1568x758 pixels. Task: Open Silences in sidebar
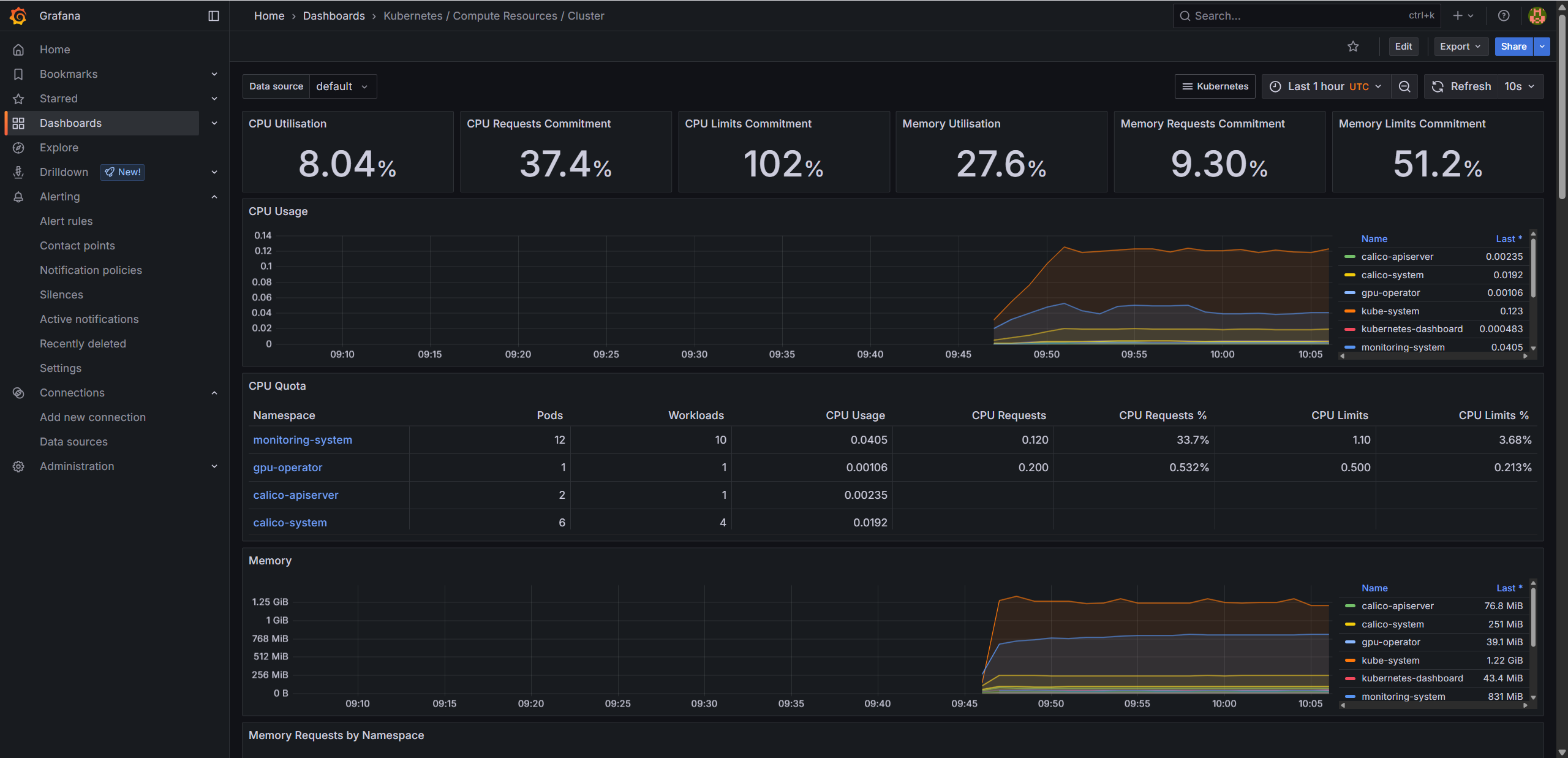[61, 295]
